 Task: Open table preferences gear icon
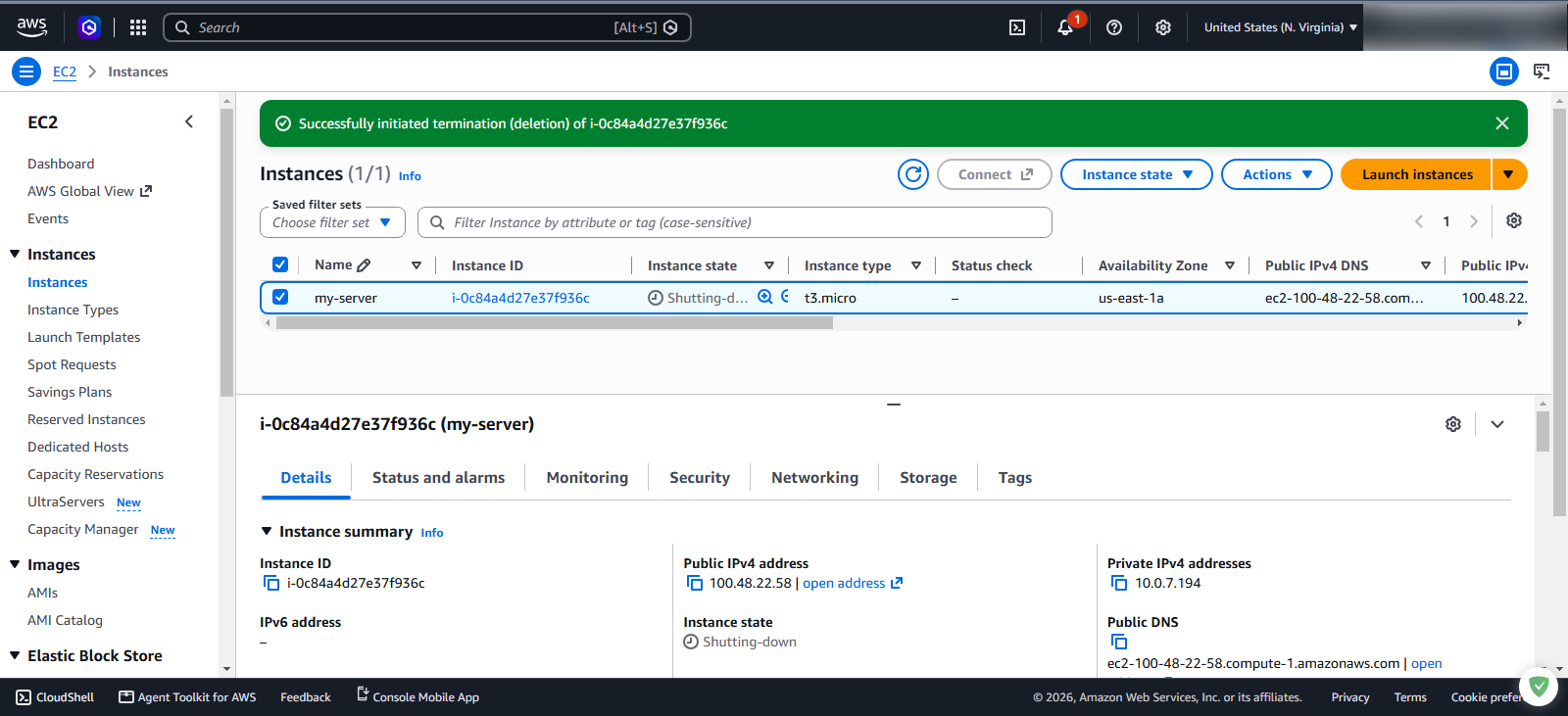coord(1514,220)
